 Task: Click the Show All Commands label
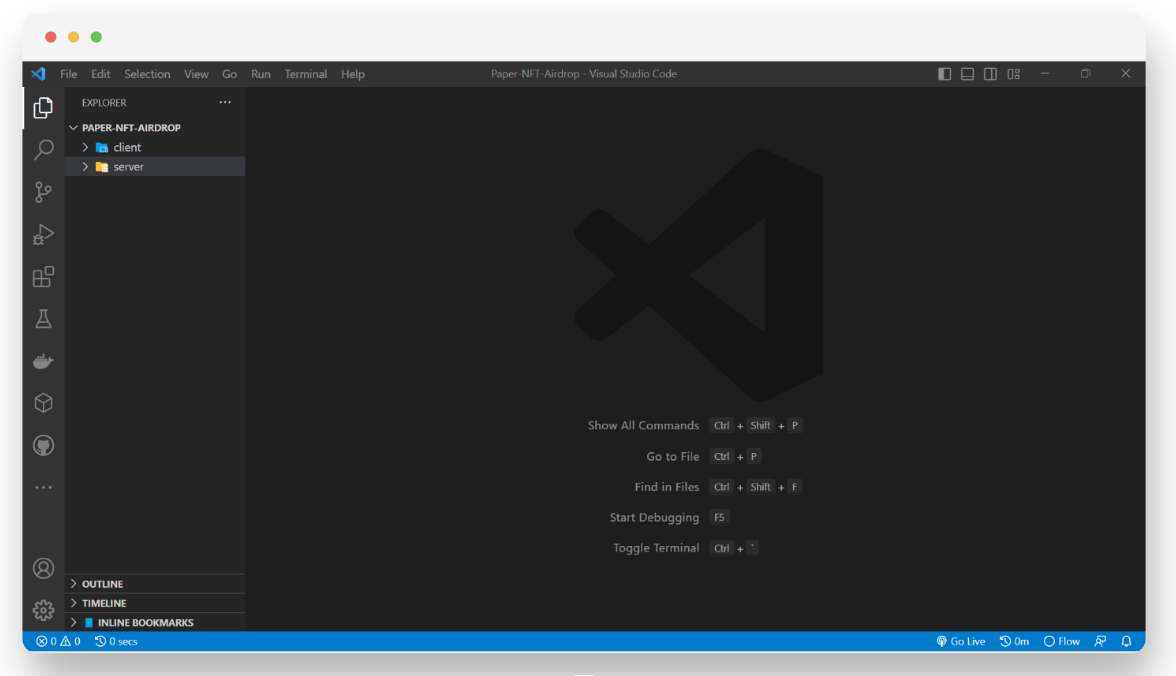click(x=644, y=425)
